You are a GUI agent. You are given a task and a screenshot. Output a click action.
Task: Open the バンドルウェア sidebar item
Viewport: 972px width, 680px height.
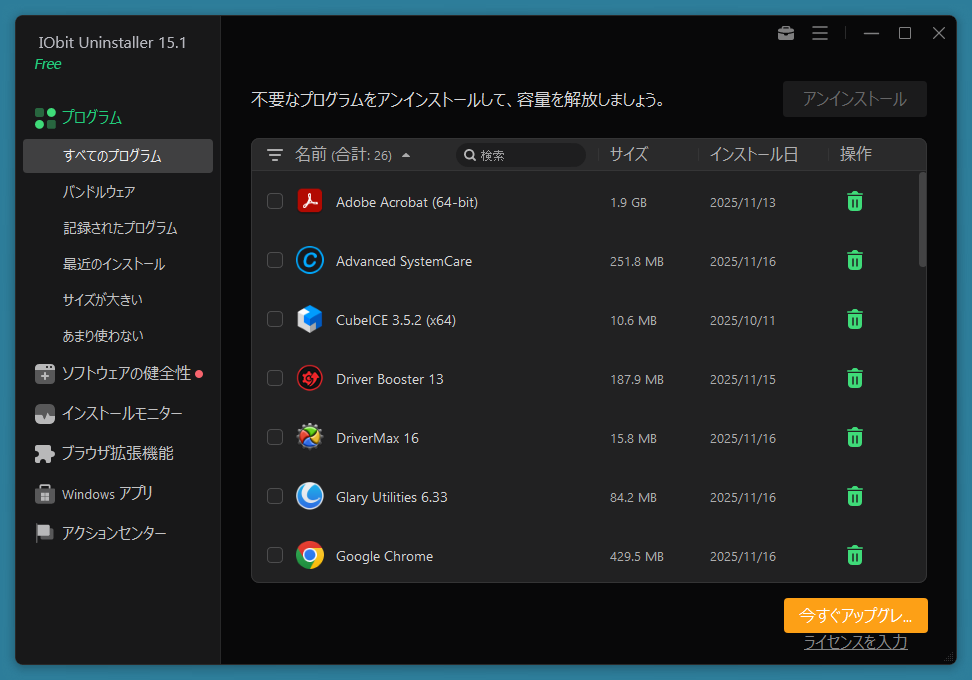(99, 192)
